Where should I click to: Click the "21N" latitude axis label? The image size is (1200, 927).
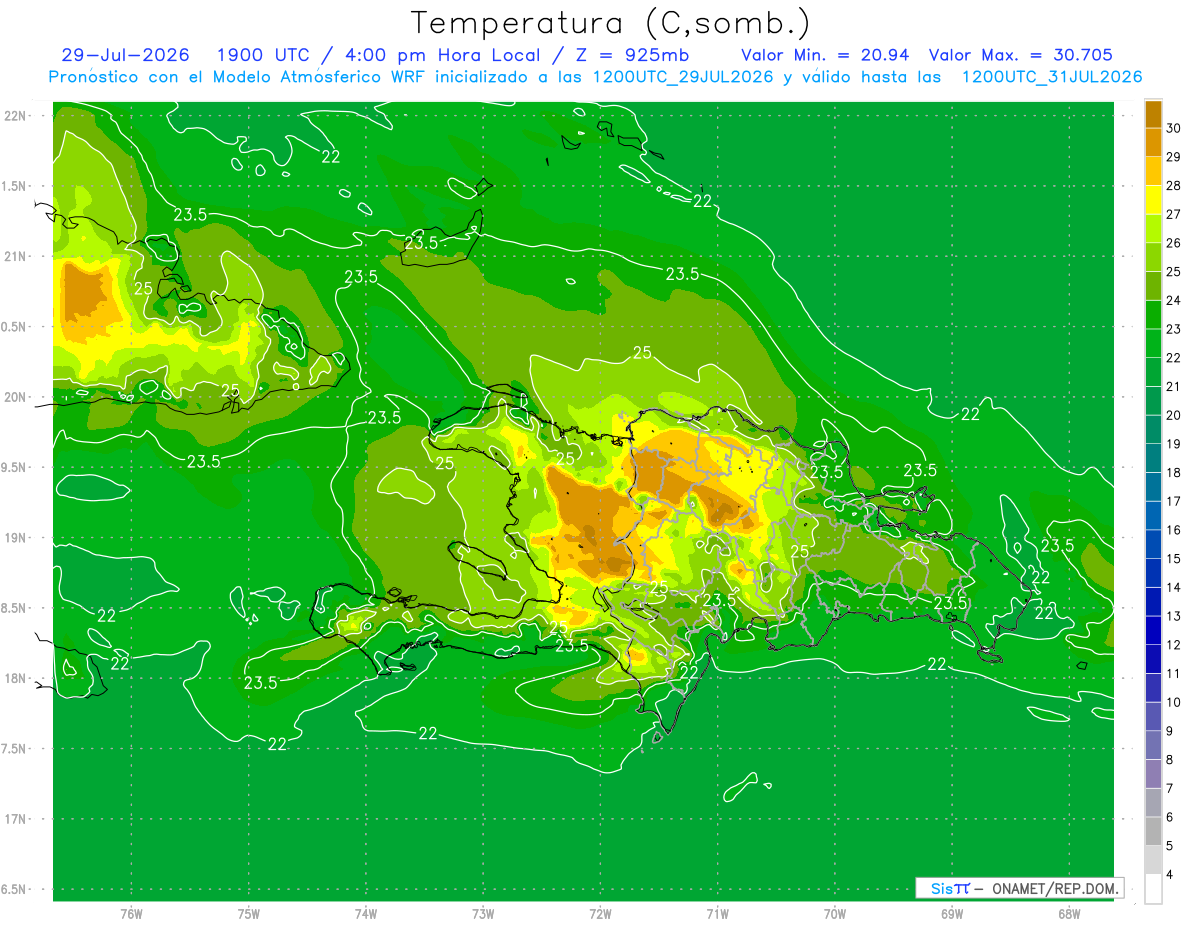[x=16, y=257]
